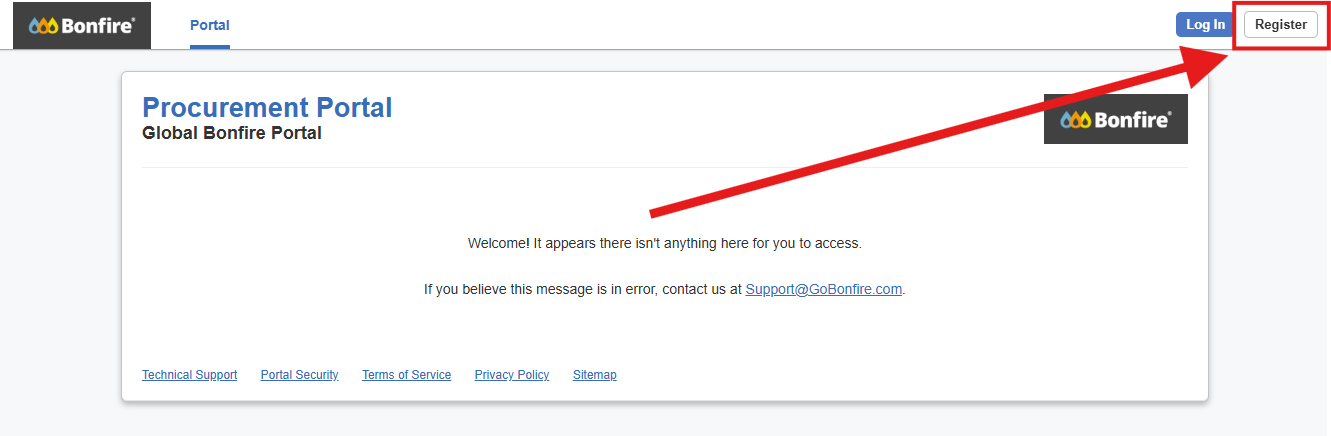Viewport: 1331px width, 436px height.
Task: Go to the Sitemap
Action: tap(595, 375)
